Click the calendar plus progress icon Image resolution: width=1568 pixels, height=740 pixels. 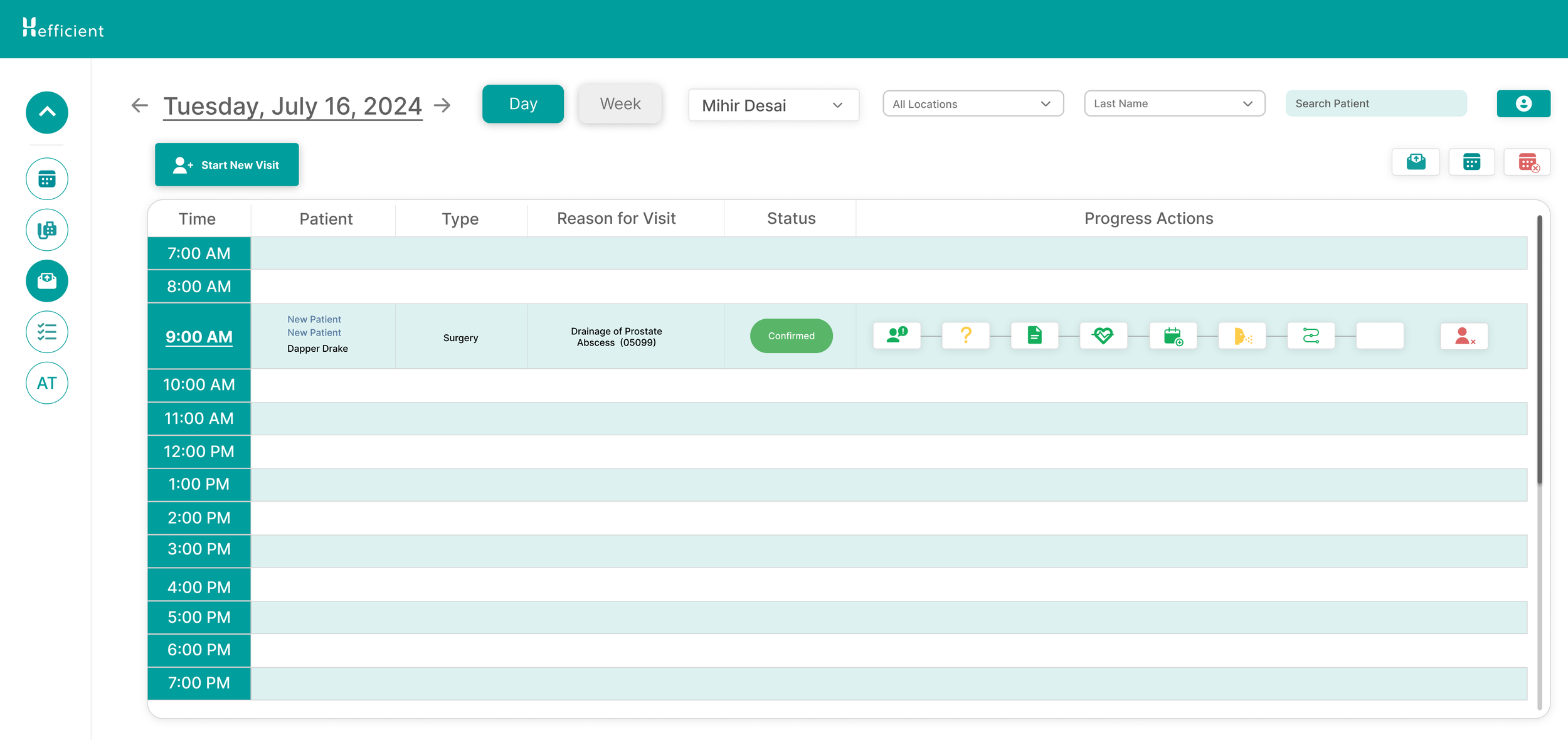tap(1173, 336)
